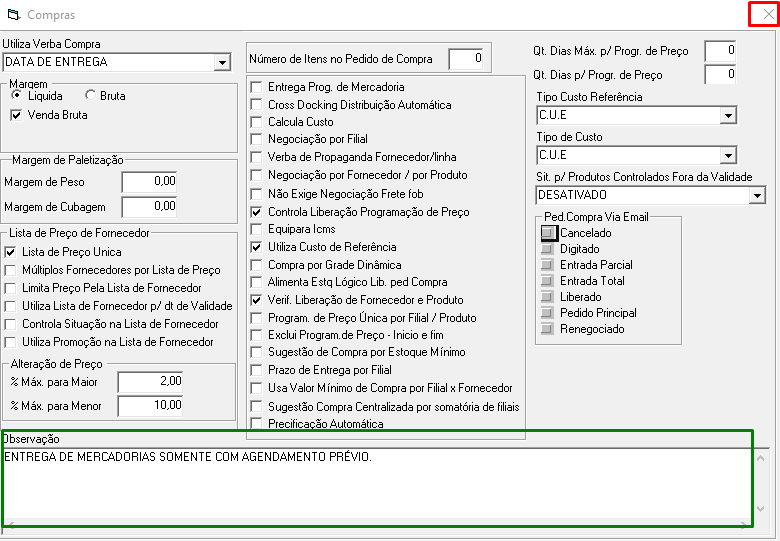Toggle the Entrada Parcial checkbox
Image resolution: width=780 pixels, height=541 pixels.
(x=547, y=265)
